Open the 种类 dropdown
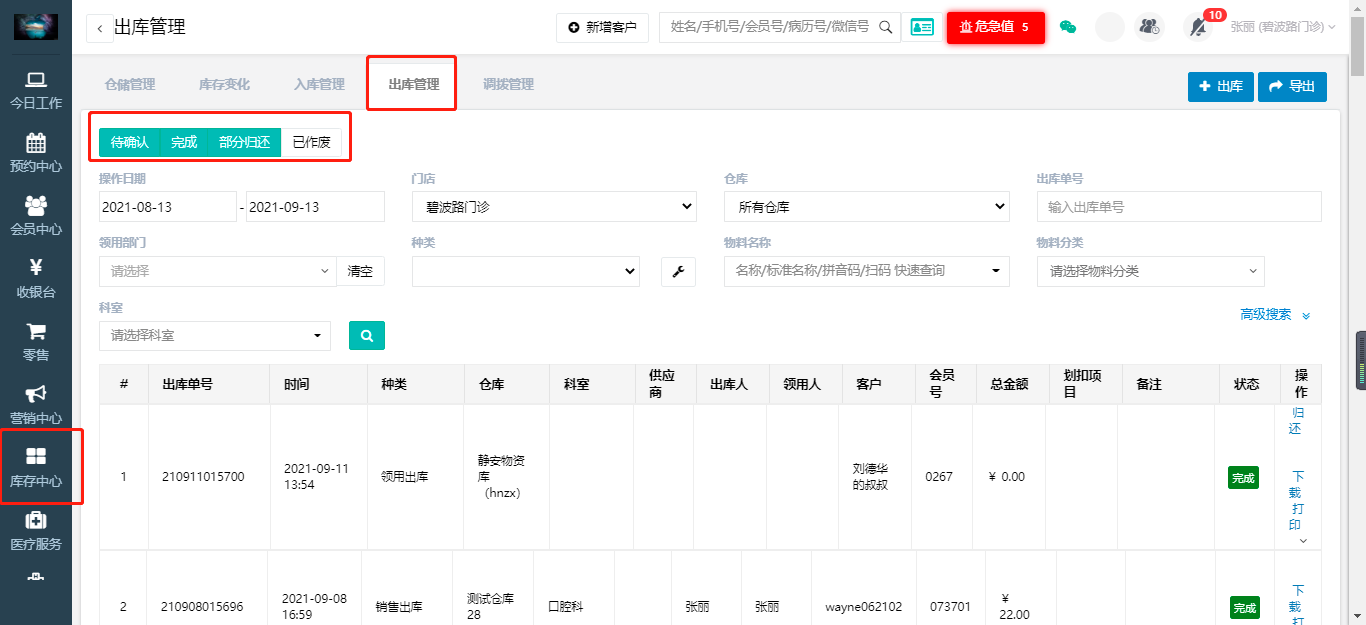1366x625 pixels. (x=526, y=271)
